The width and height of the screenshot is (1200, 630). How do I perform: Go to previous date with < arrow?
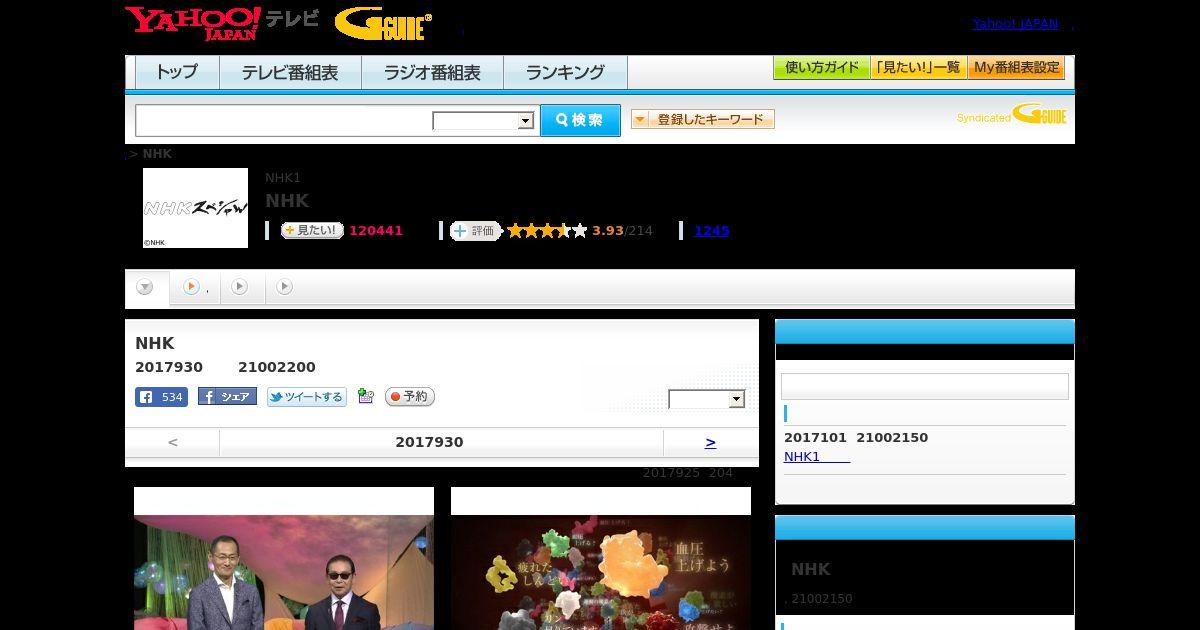(x=173, y=442)
